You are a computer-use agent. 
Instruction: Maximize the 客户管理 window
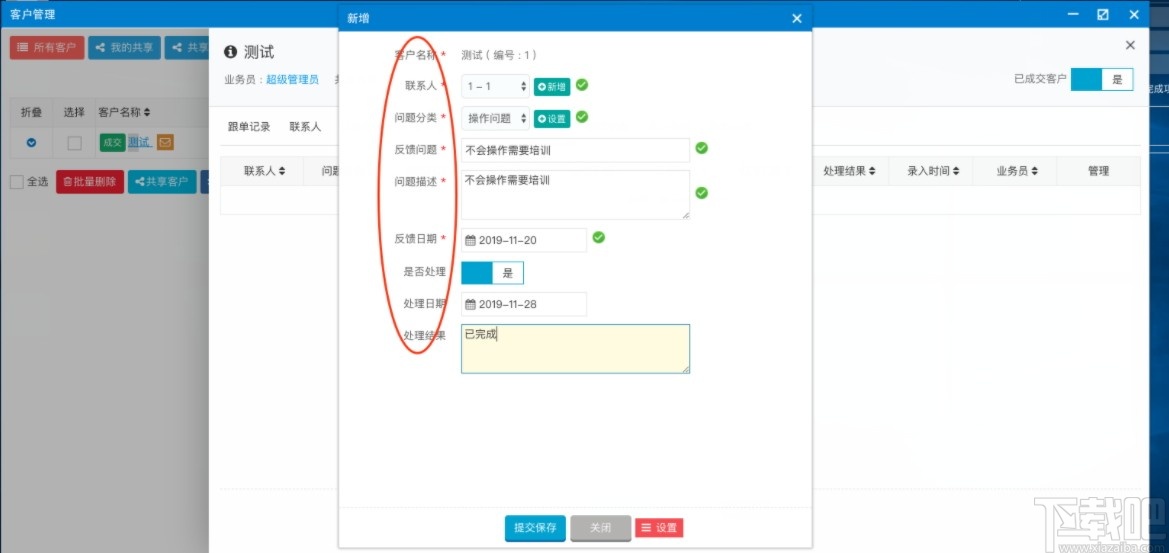(1103, 14)
